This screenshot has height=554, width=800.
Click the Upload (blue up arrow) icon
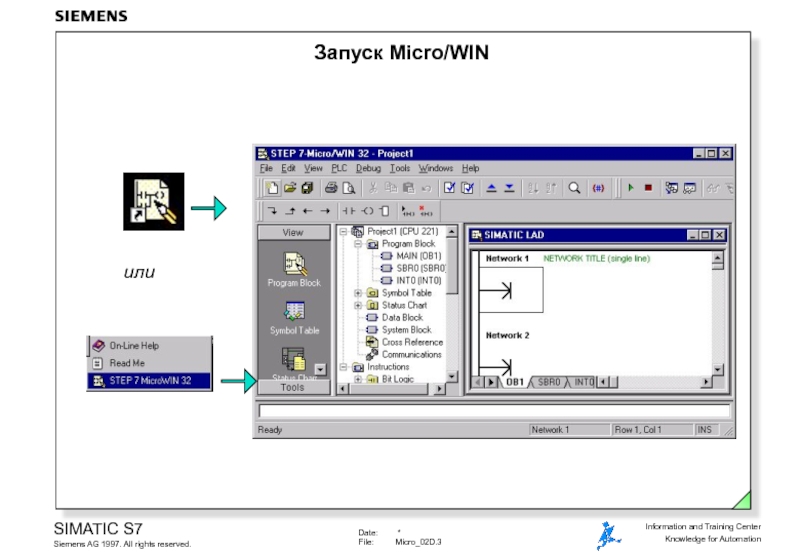[491, 188]
